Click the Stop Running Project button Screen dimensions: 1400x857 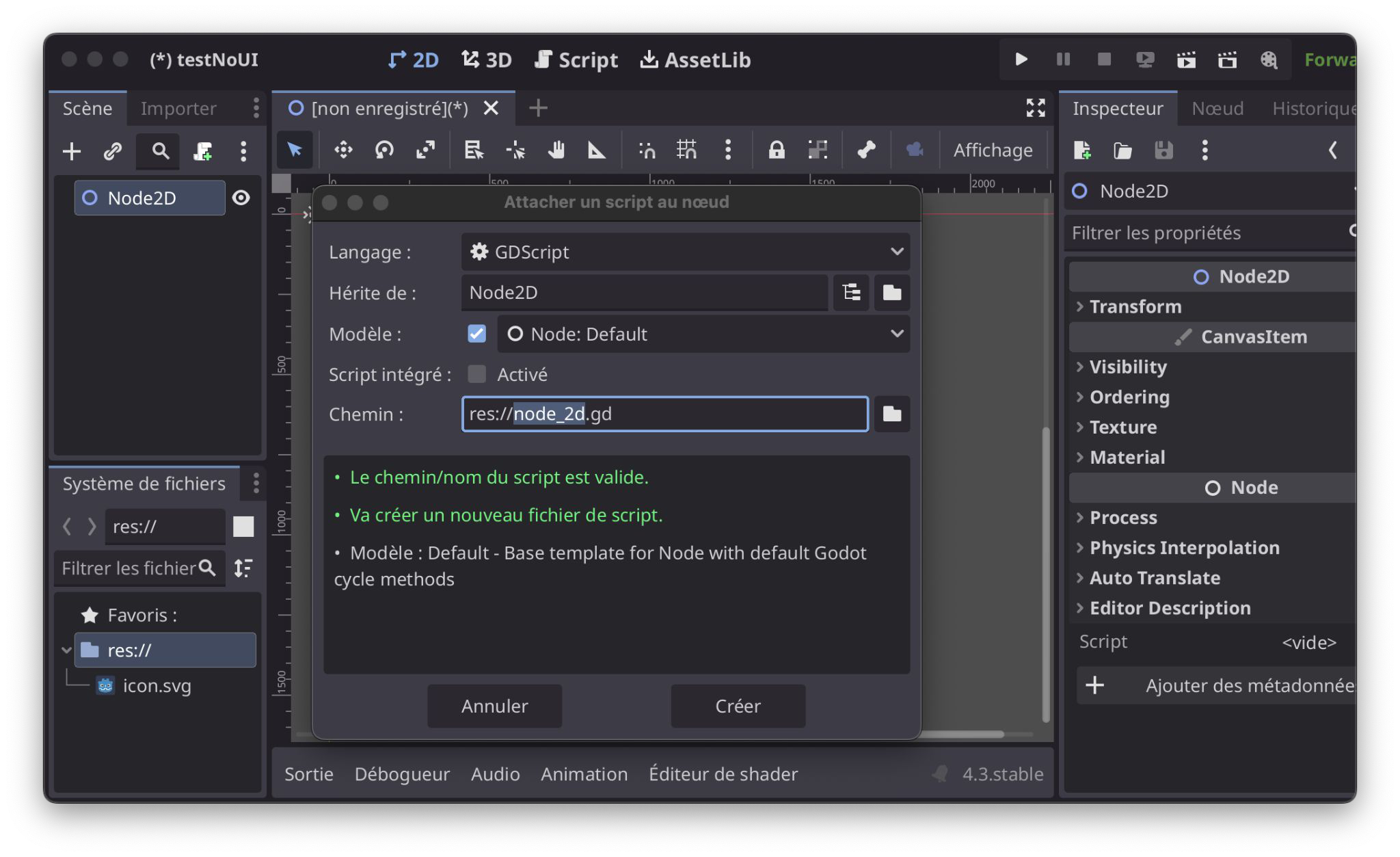point(1104,60)
